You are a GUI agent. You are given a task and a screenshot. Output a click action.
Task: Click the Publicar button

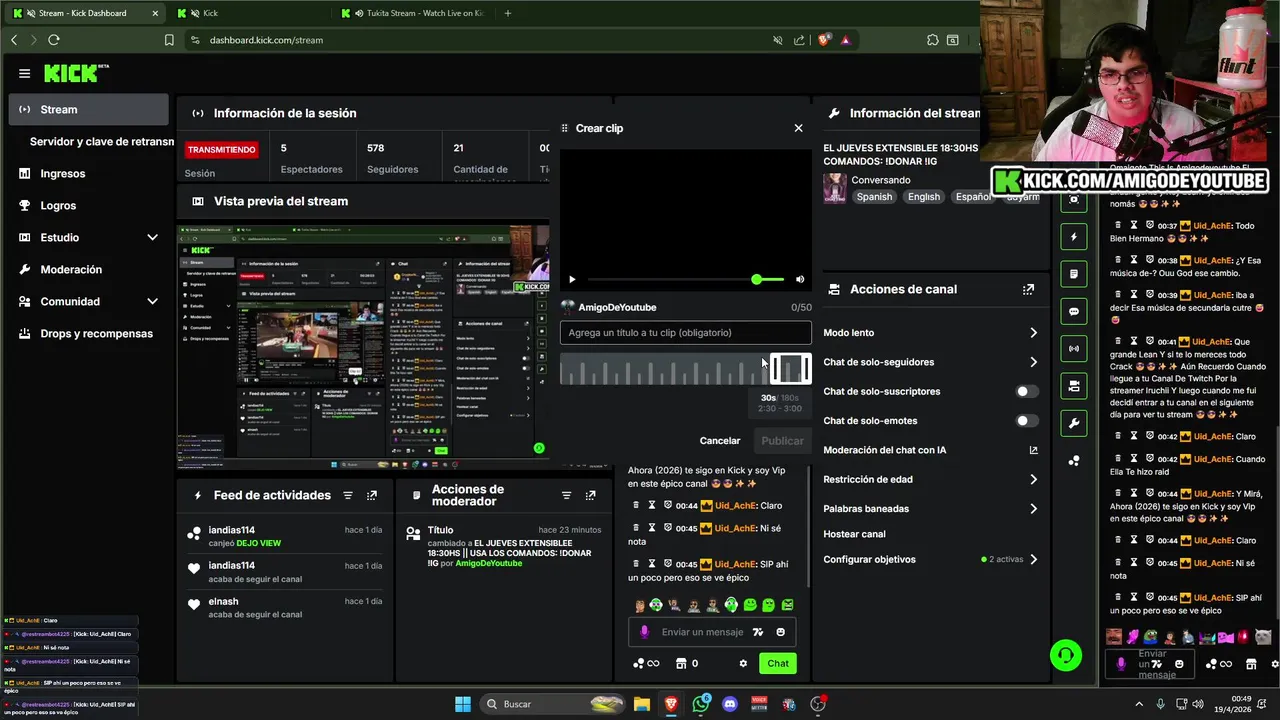click(x=782, y=441)
